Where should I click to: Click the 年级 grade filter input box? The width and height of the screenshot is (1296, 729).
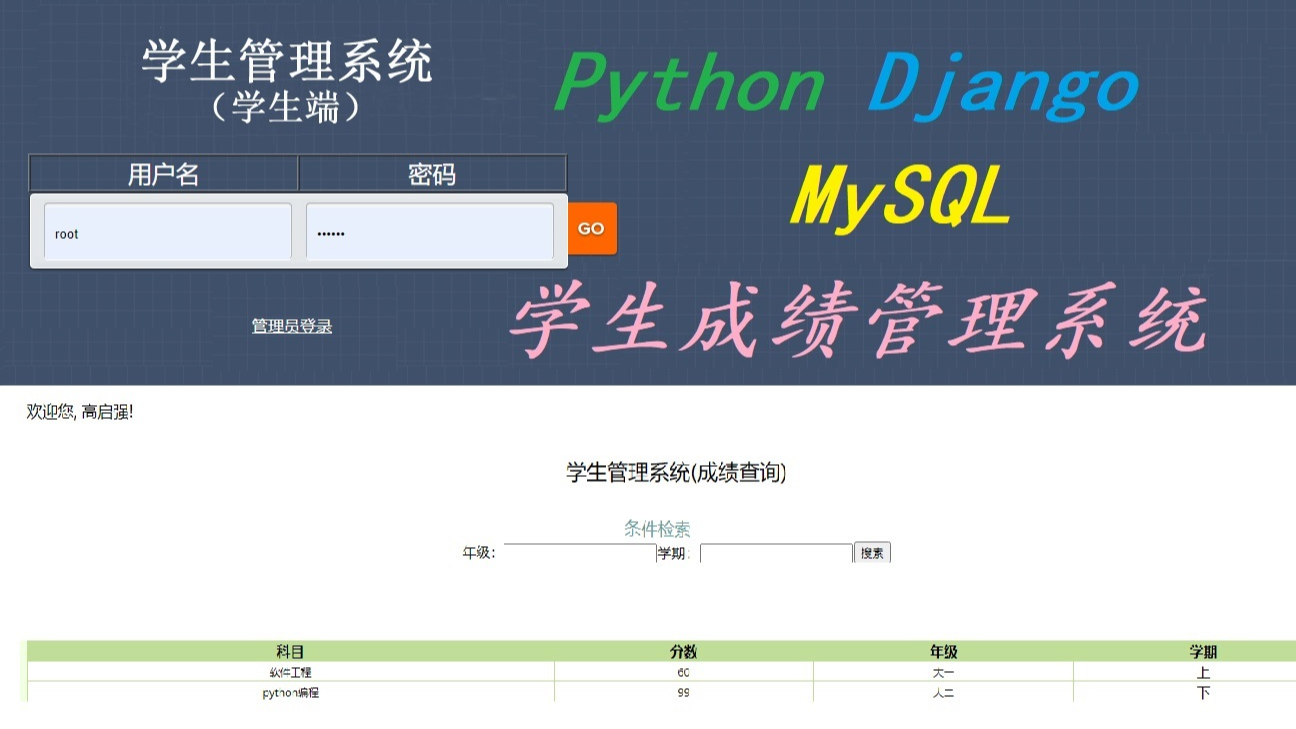pyautogui.click(x=580, y=553)
